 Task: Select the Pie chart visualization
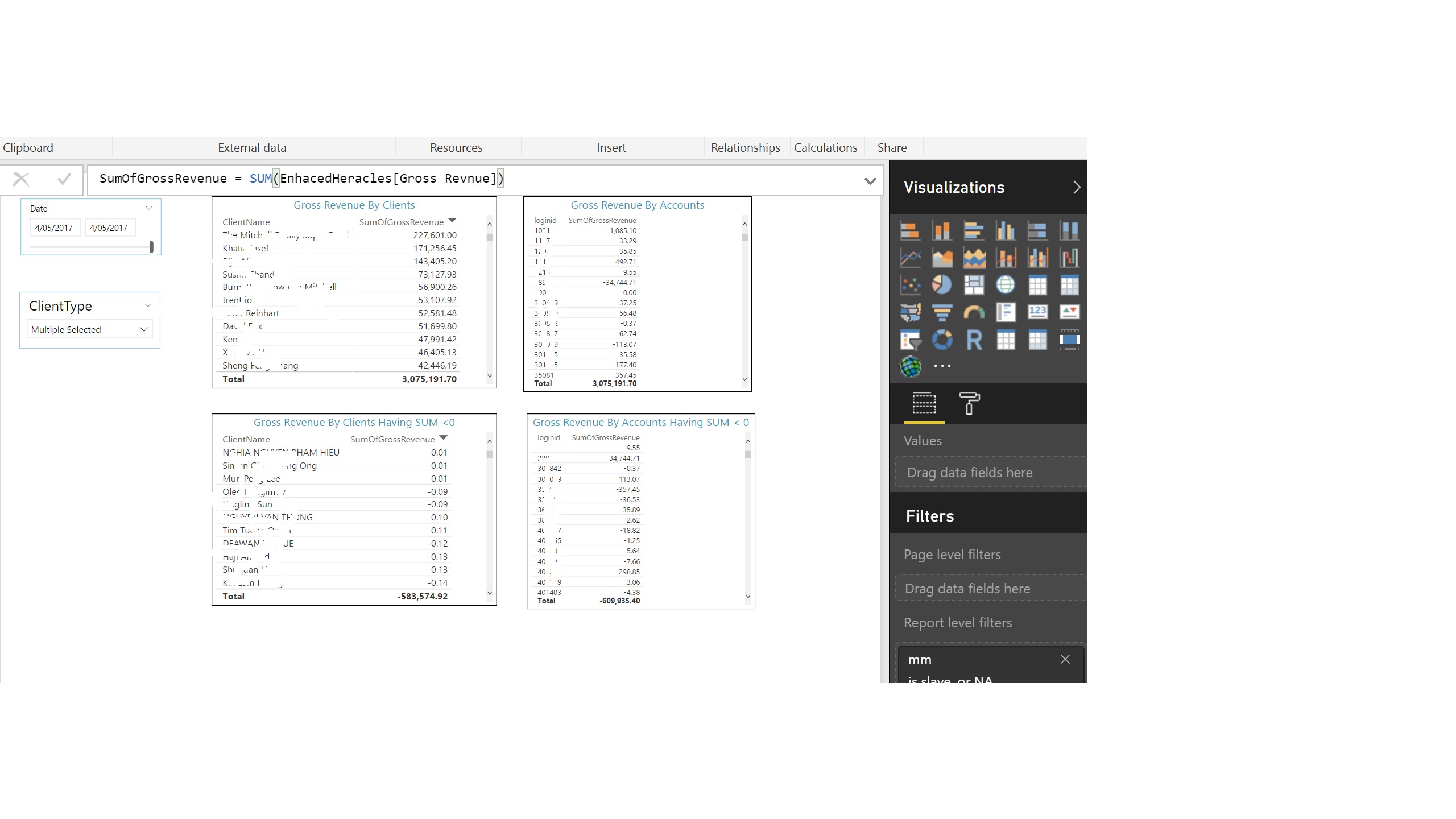tap(942, 285)
